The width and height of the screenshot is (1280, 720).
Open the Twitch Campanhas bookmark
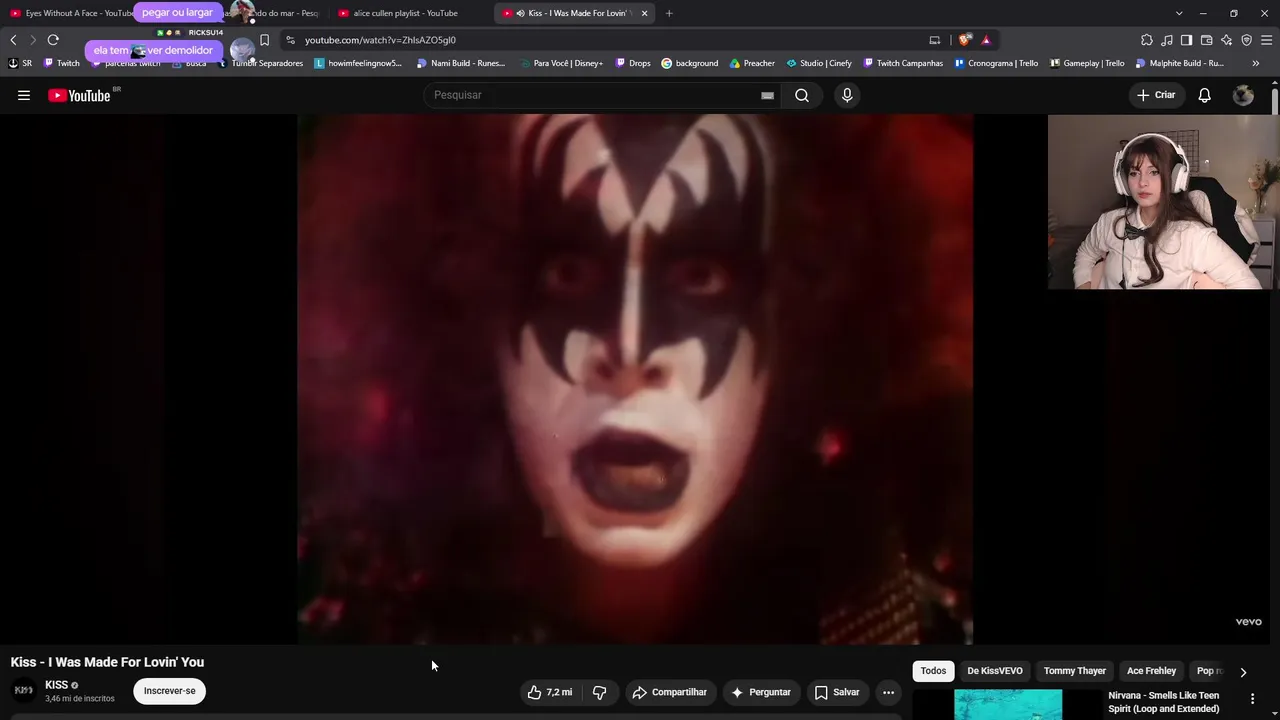point(903,63)
